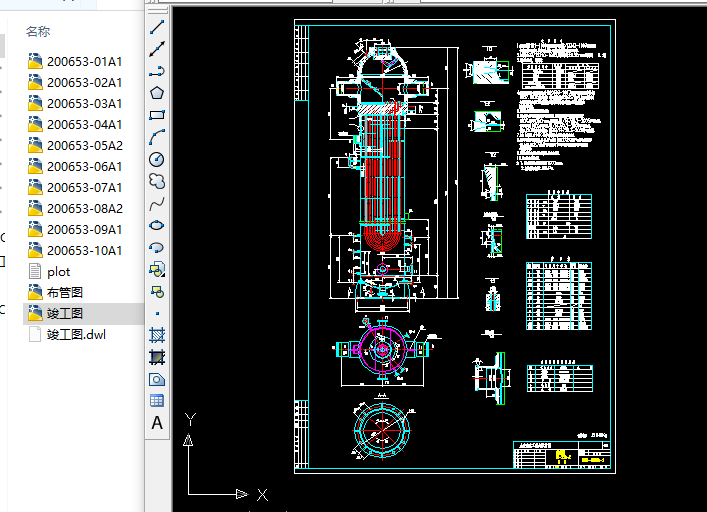707x512 pixels.
Task: Select the Arc tool
Action: (x=157, y=137)
